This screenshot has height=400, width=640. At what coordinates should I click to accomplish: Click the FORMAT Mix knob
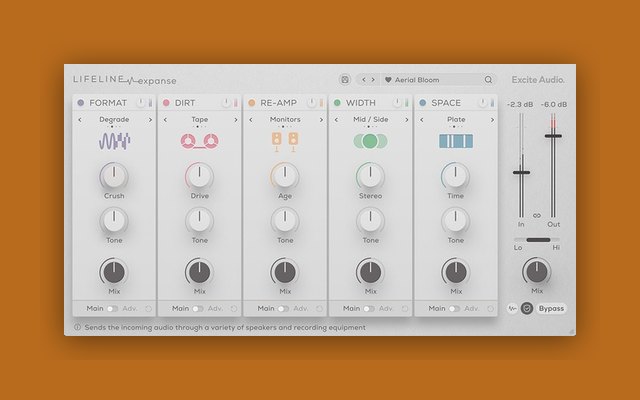114,272
